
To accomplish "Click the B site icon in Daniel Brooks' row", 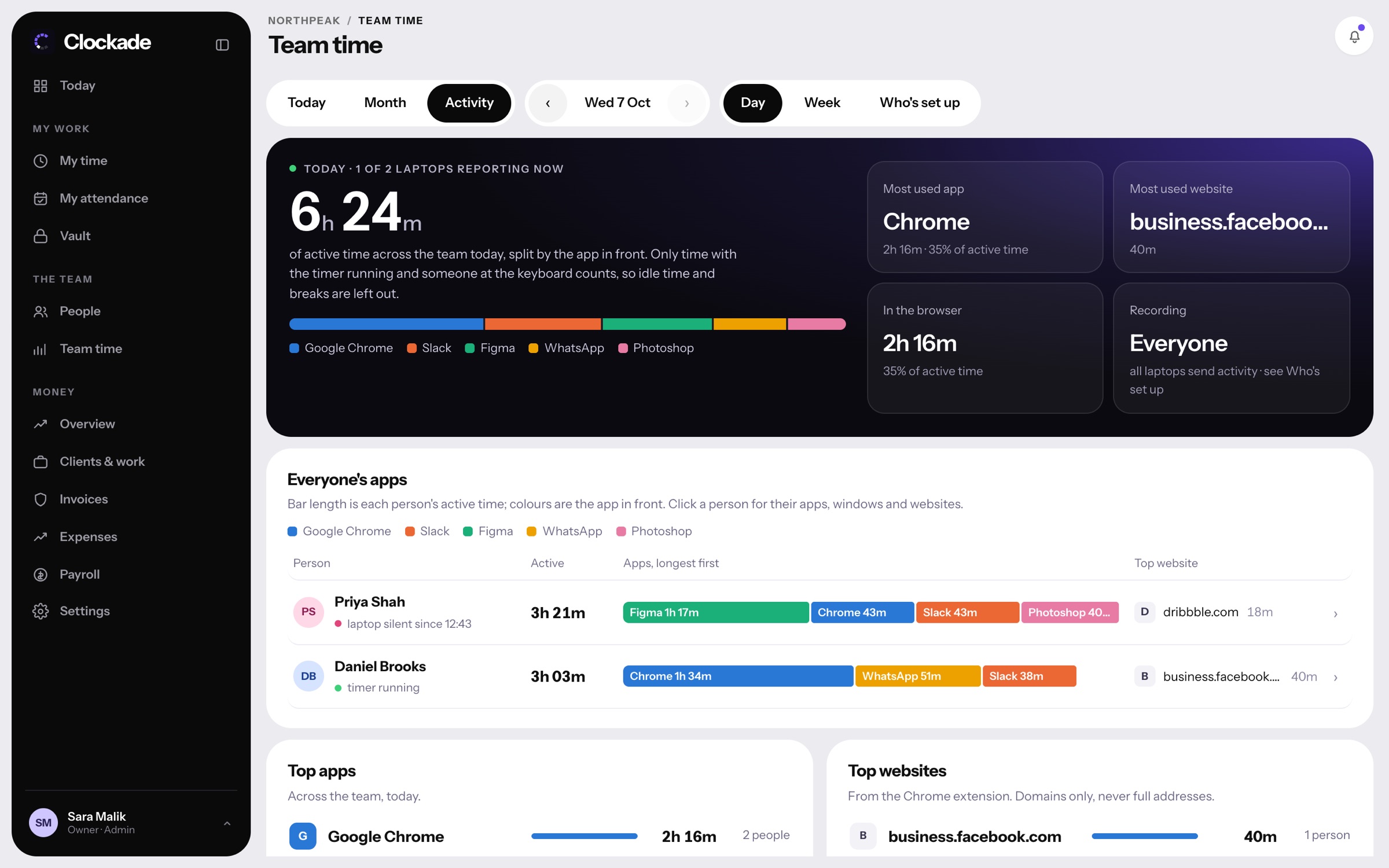I will 1145,676.
